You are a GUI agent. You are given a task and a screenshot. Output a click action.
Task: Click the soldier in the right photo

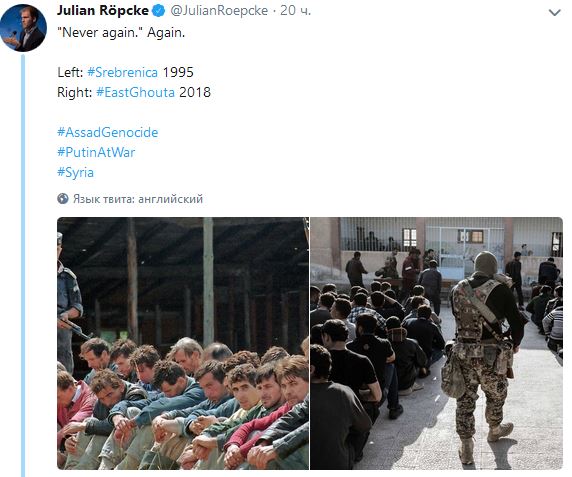[x=481, y=356]
